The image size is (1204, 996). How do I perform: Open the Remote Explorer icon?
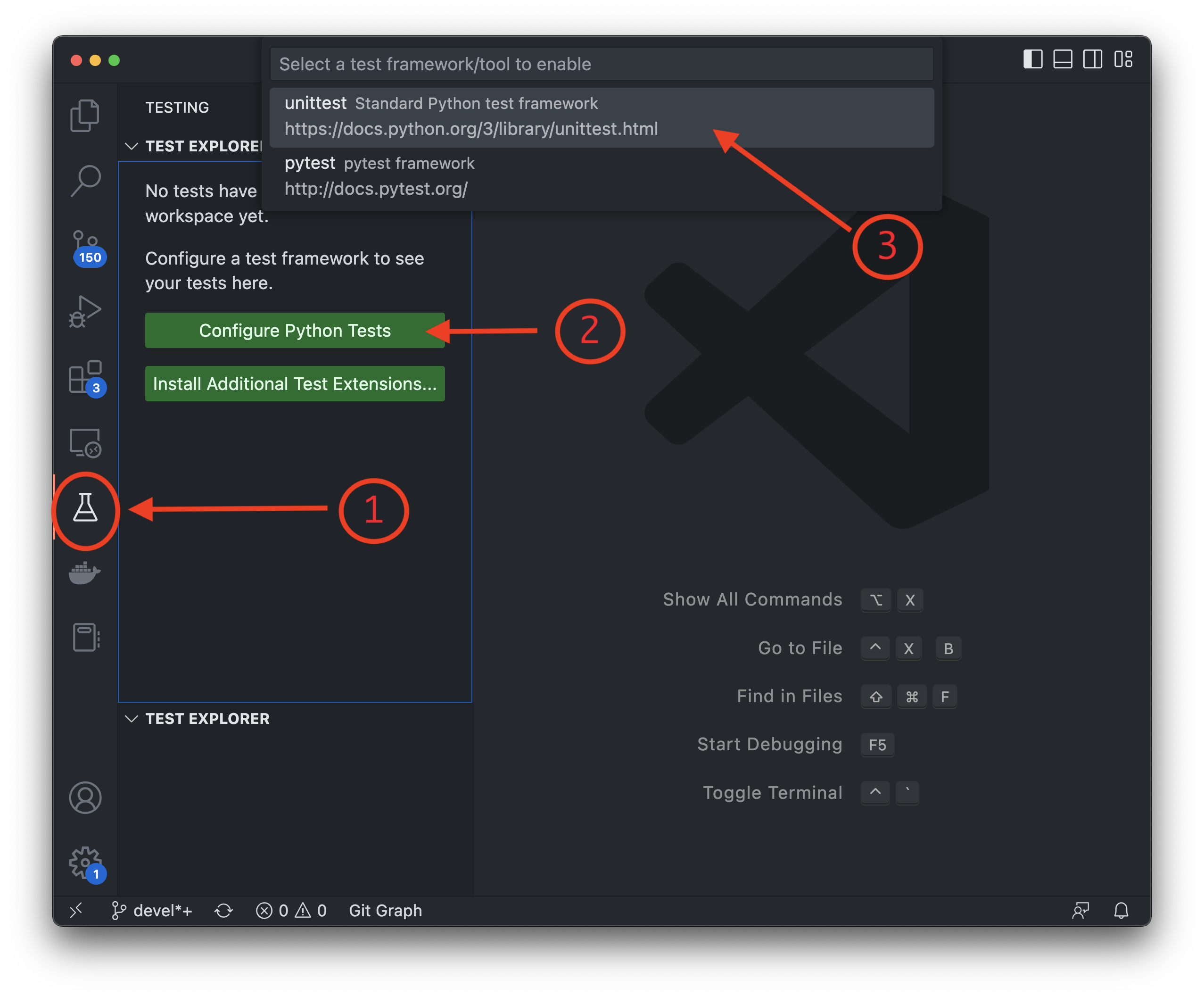(x=85, y=443)
